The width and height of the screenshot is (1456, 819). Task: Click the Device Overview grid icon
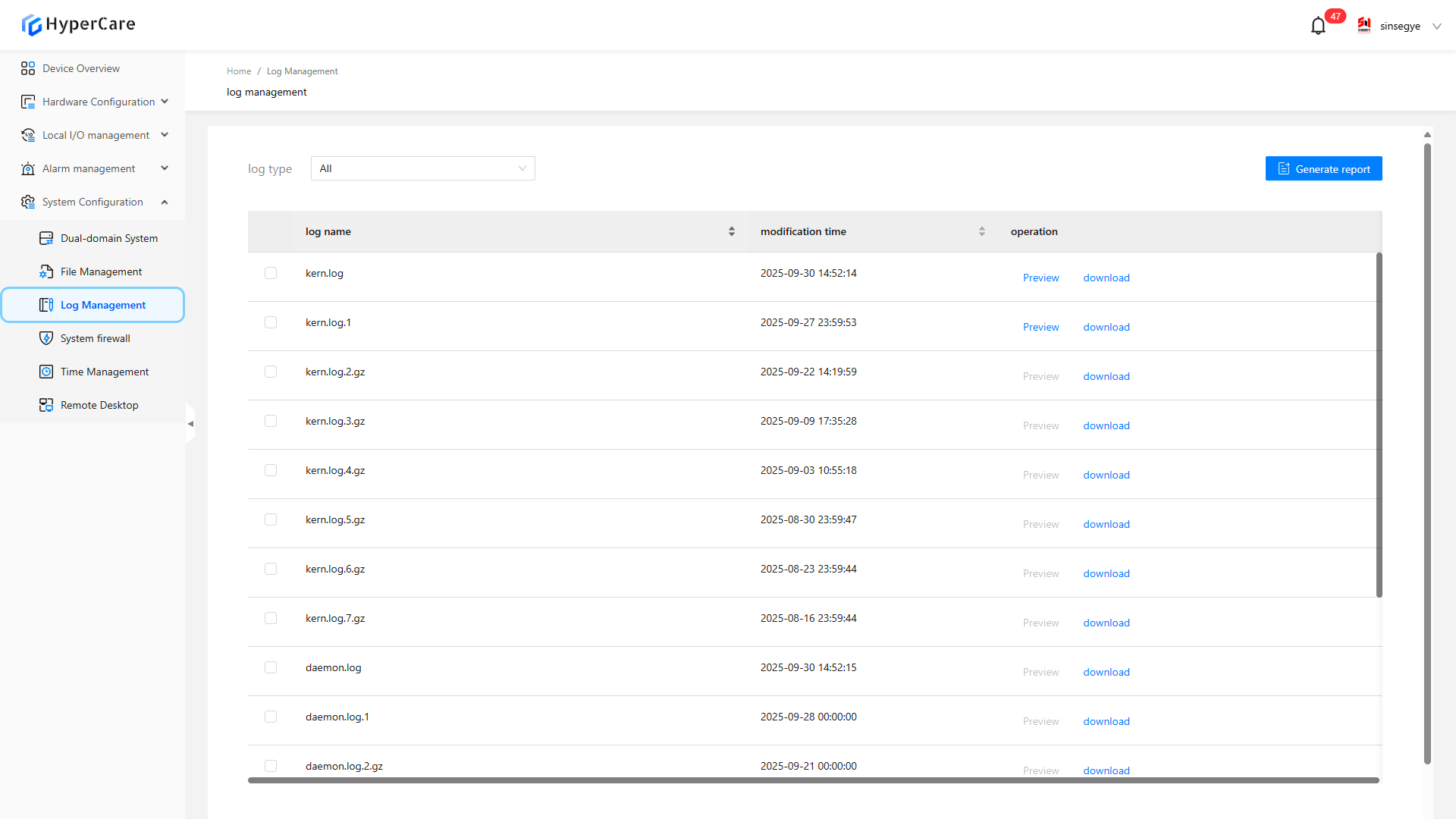(28, 68)
